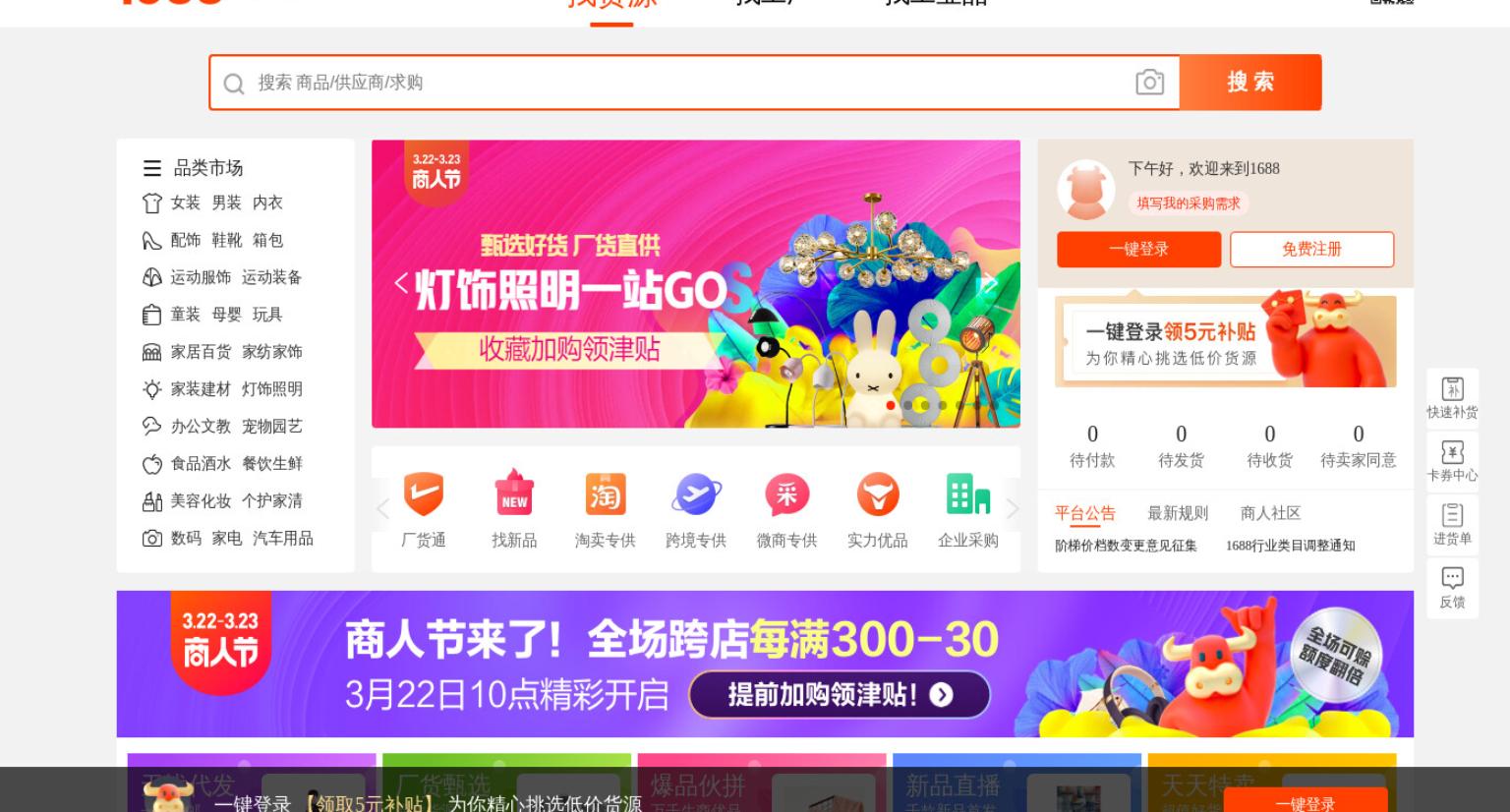This screenshot has height=812, width=1510.
Task: Open 灯饰照明 category link
Action: coord(272,389)
